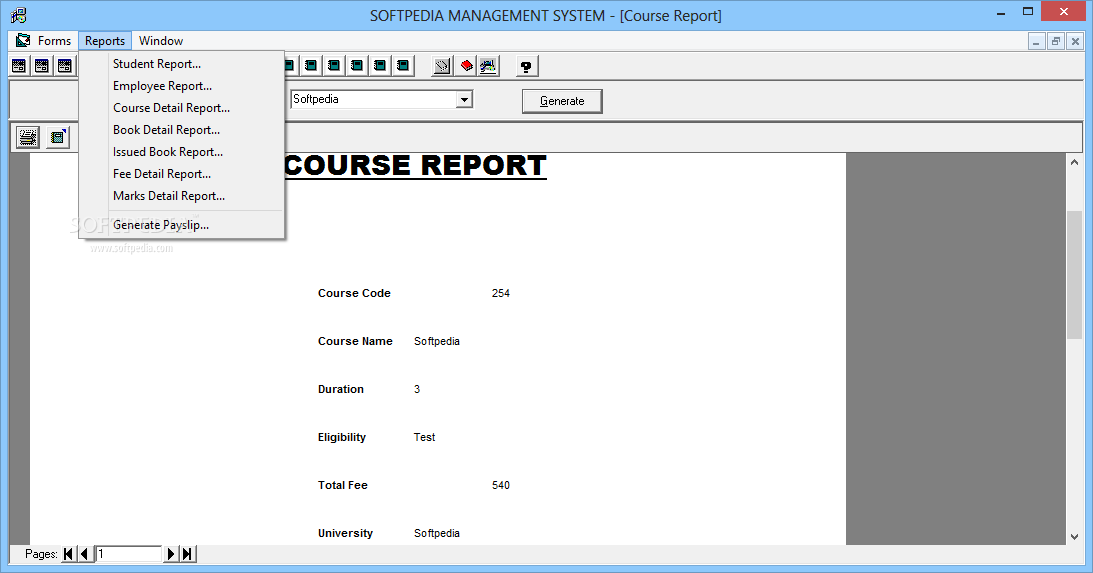Click the Softpedia value beside University
The image size is (1093, 573).
[x=437, y=534]
